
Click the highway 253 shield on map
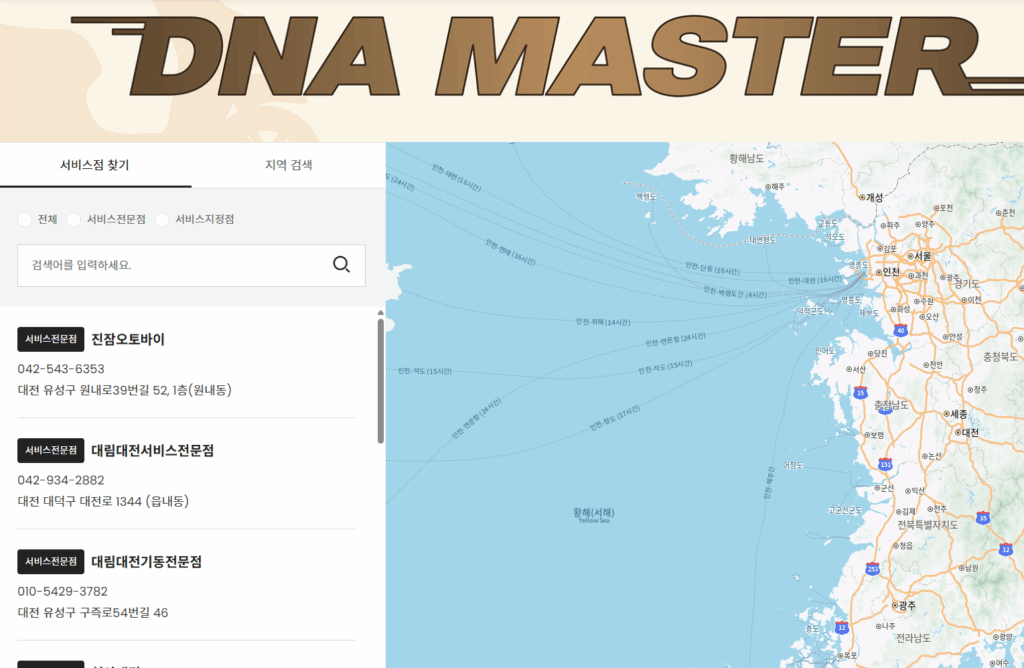pos(872,569)
